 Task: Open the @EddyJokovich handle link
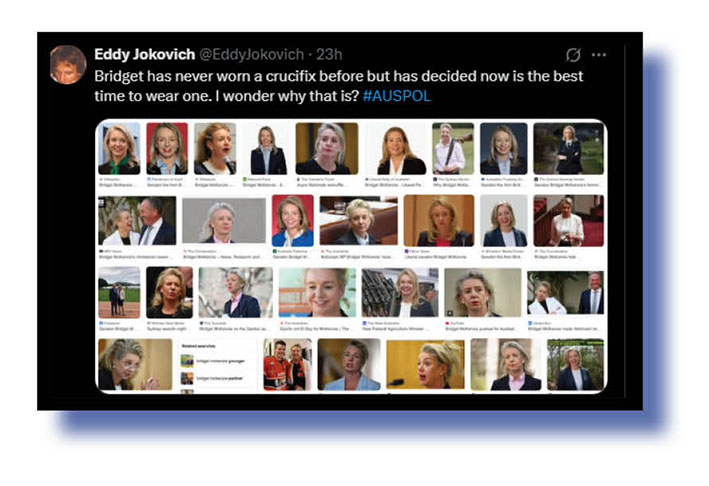pyautogui.click(x=251, y=54)
